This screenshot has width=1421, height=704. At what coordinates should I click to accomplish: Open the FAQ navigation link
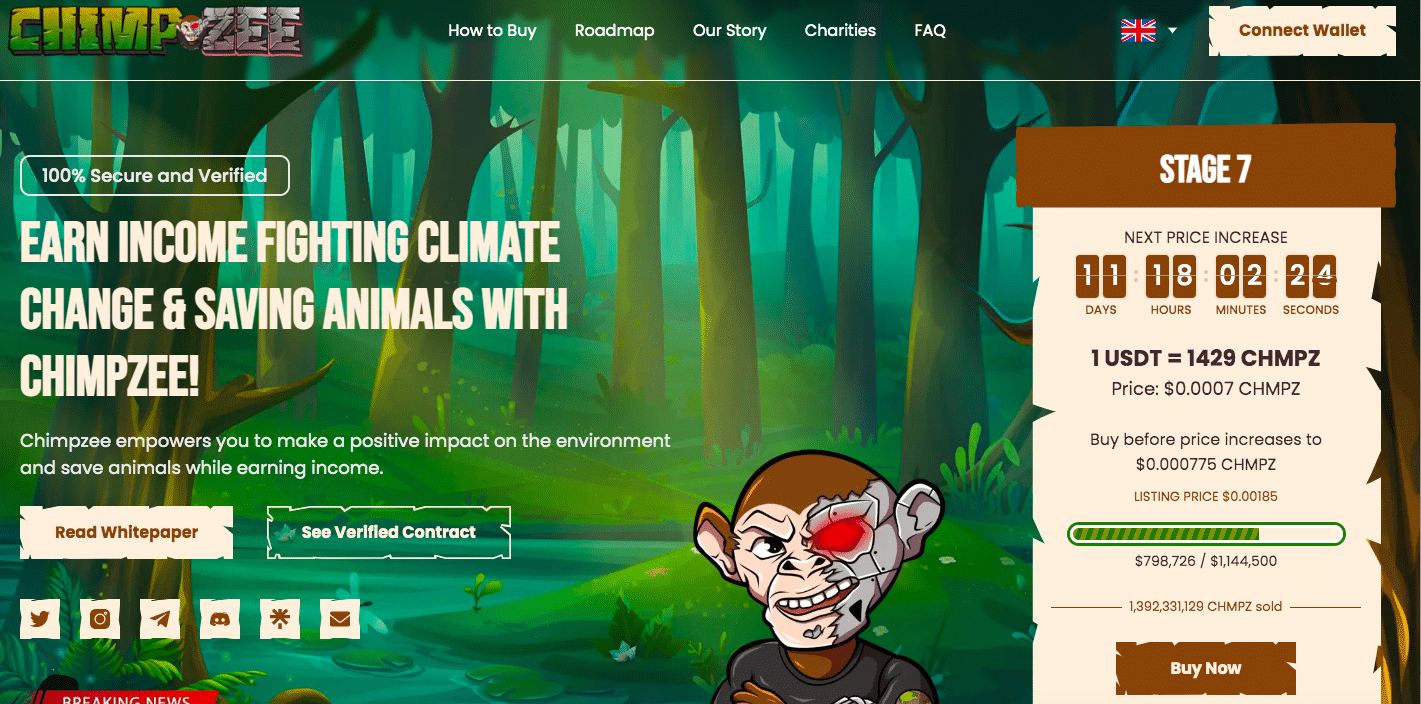(930, 30)
